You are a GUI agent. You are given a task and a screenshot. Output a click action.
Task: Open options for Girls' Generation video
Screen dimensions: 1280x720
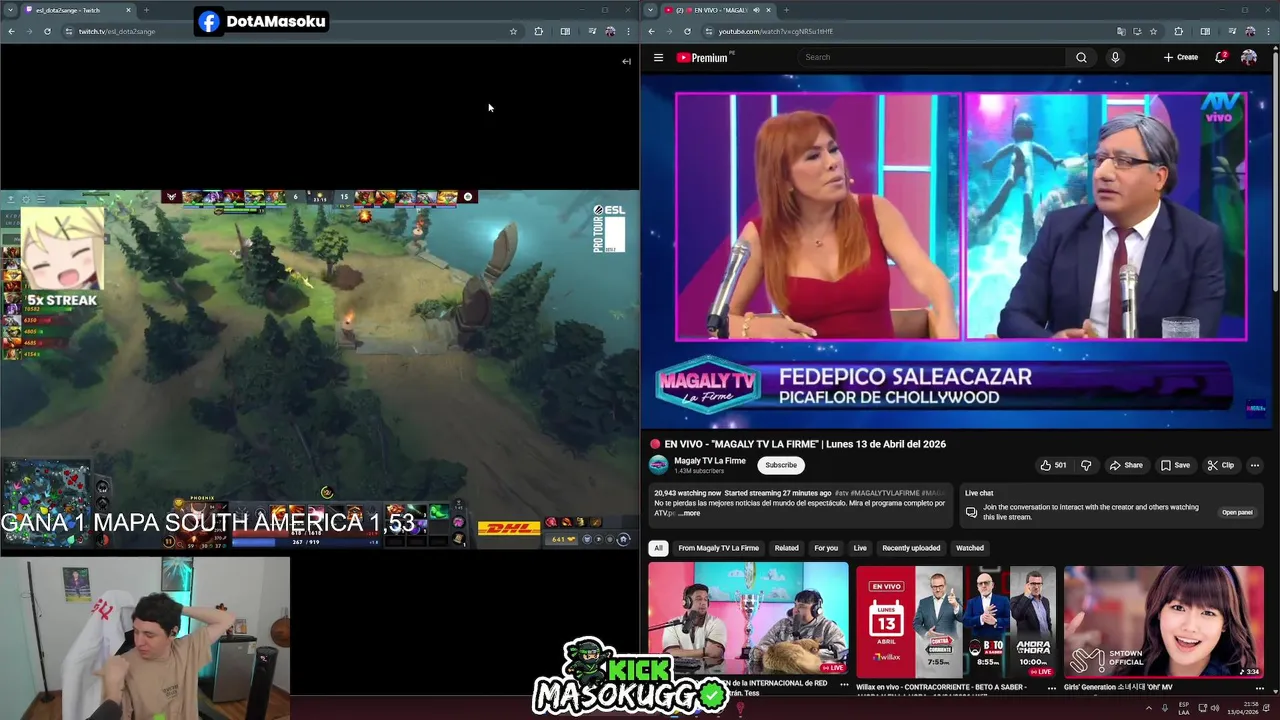coord(1260,687)
